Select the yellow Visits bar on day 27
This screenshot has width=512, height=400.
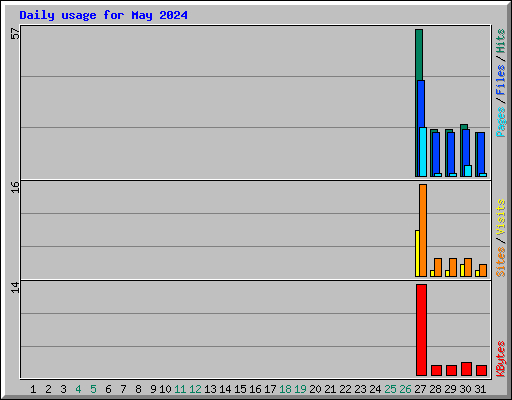417,253
